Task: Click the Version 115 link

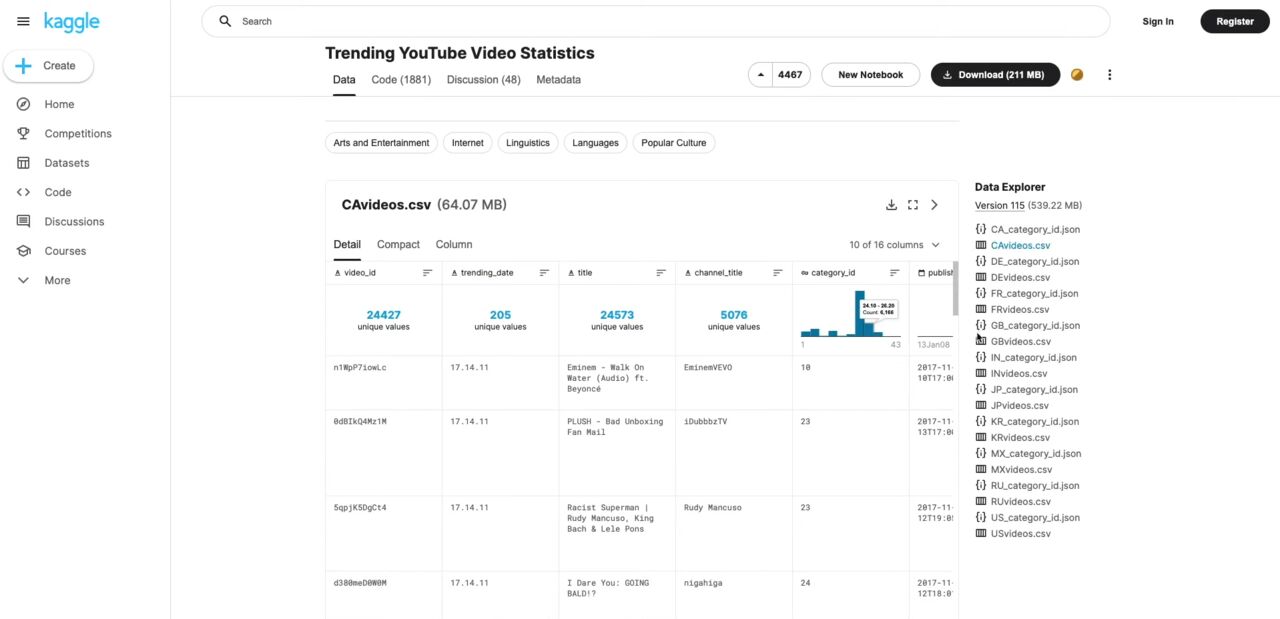Action: tap(1000, 206)
